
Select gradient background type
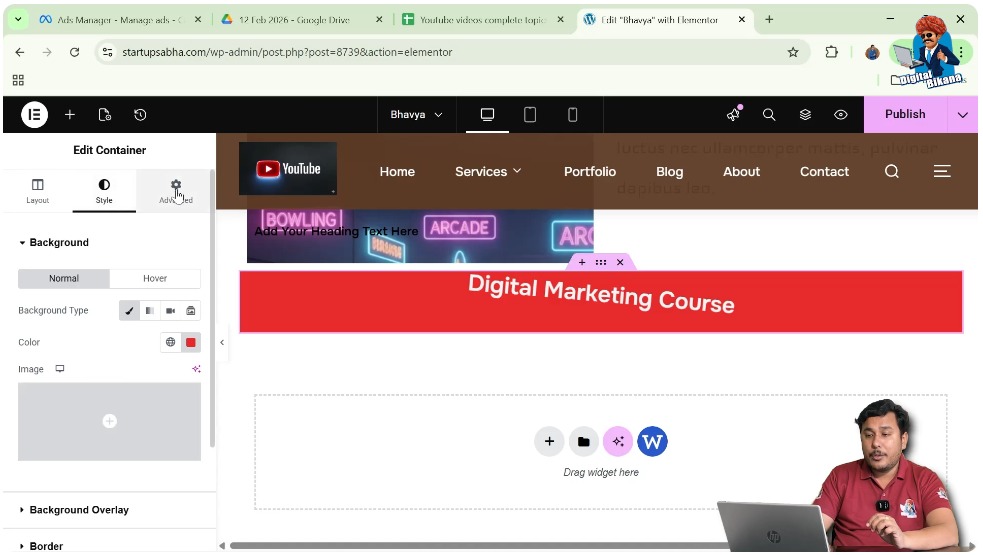[x=150, y=311]
